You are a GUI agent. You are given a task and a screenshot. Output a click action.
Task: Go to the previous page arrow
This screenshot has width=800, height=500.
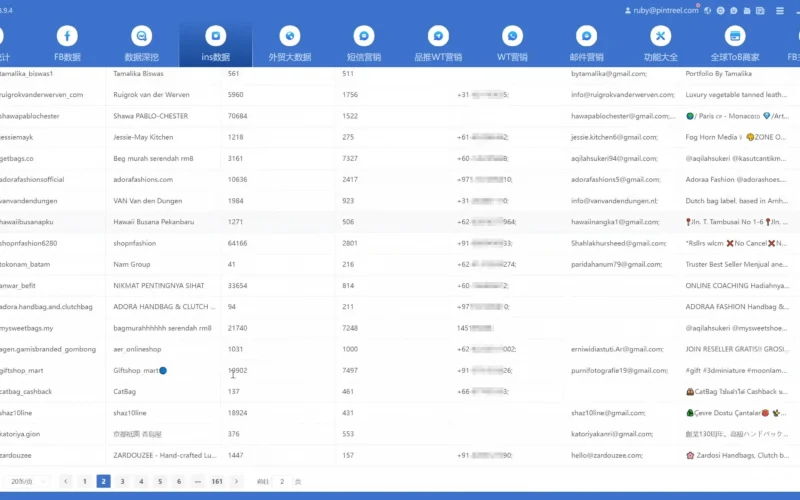[x=66, y=481]
